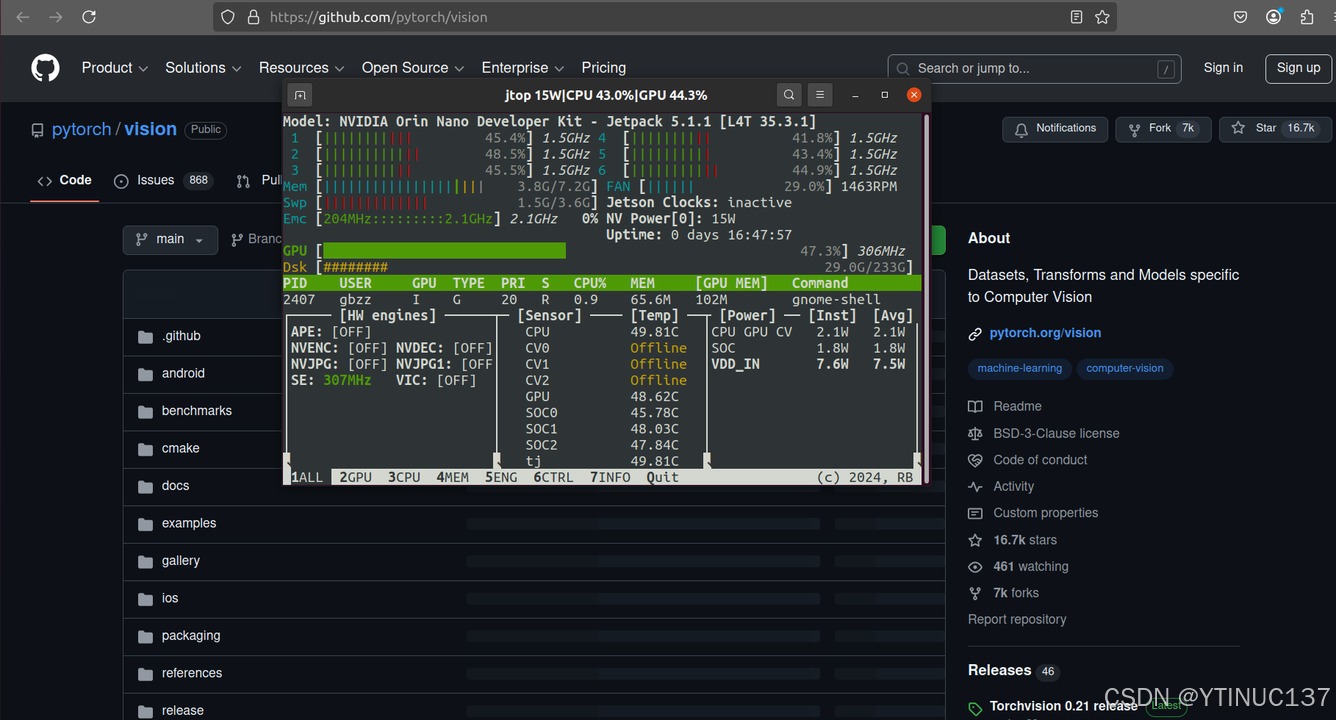This screenshot has width=1336, height=720.
Task: Open the Enterprise dropdown menu
Action: 523,68
